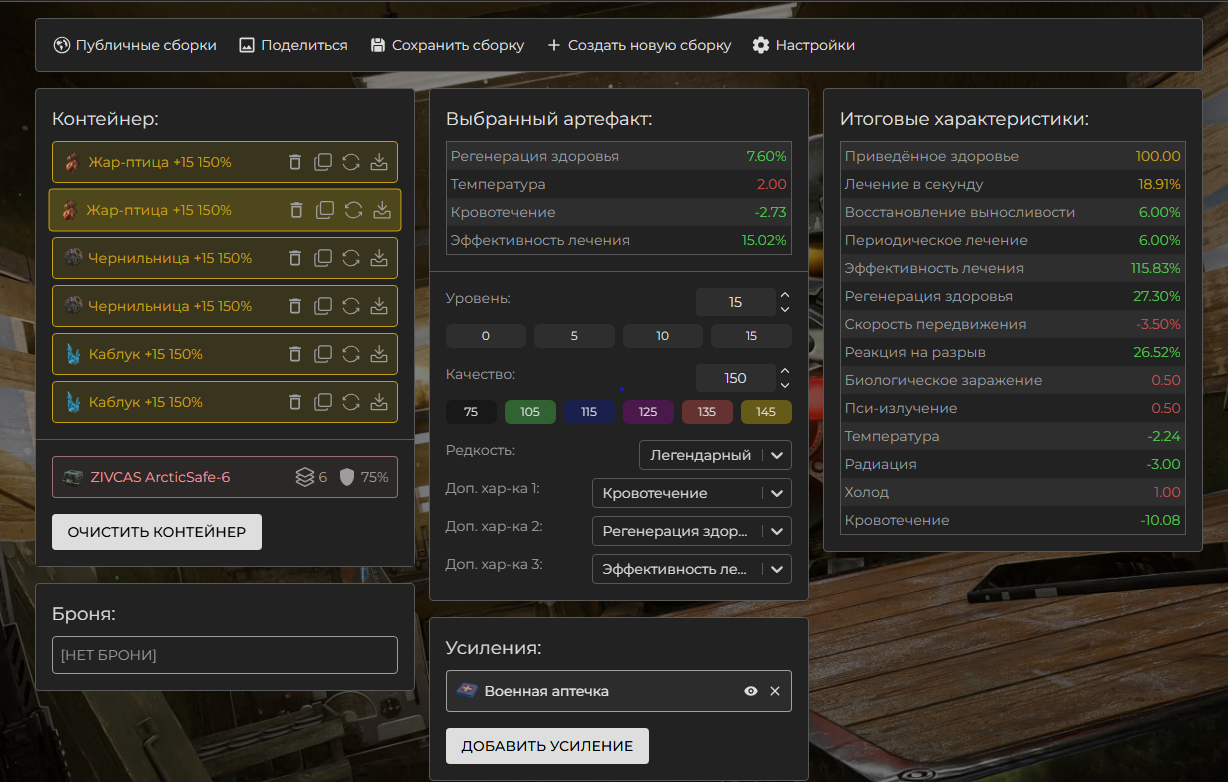Click the replace arrows icon on first Жар-птица row

point(351,162)
